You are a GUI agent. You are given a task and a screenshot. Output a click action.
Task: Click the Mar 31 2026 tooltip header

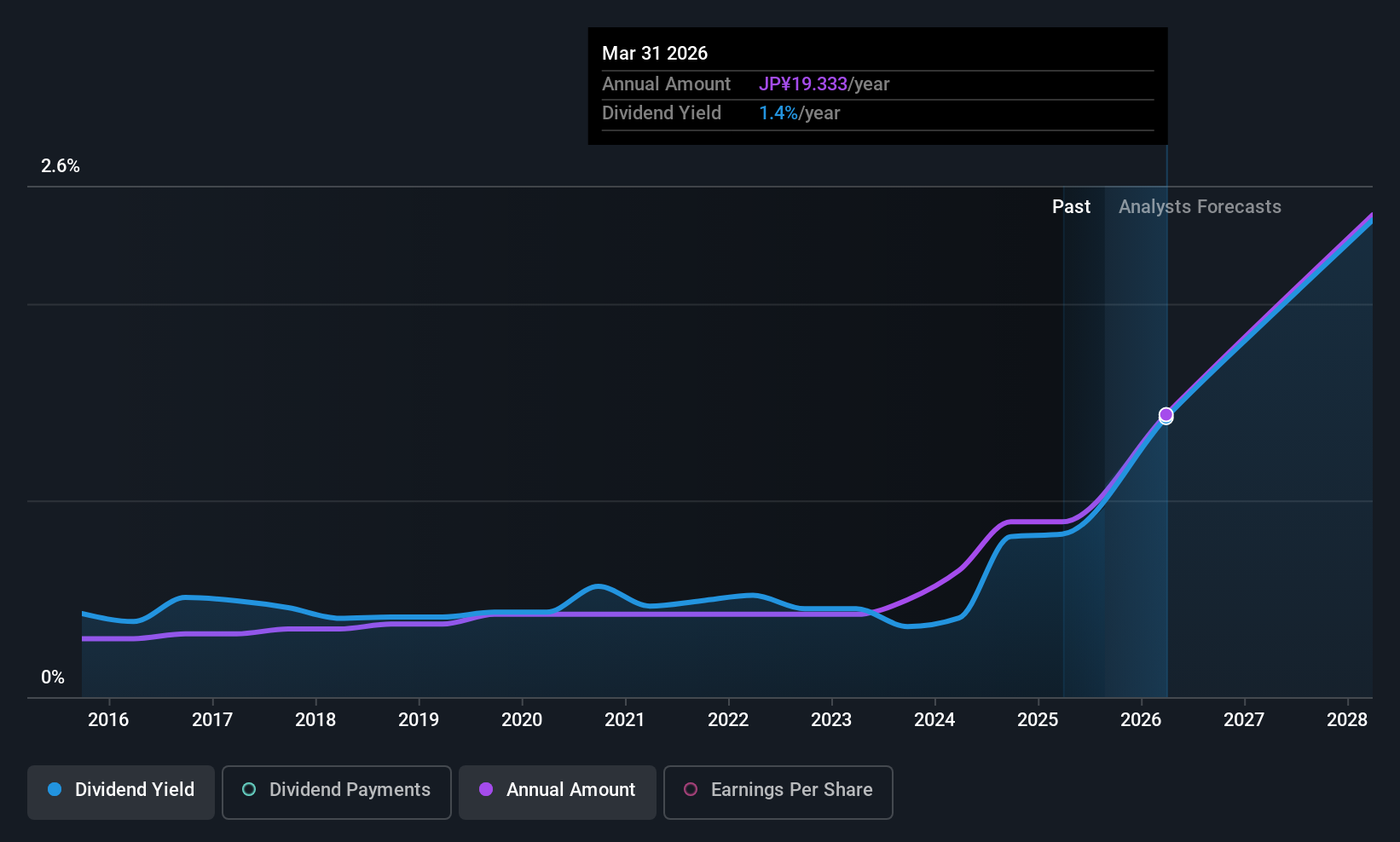pyautogui.click(x=655, y=53)
